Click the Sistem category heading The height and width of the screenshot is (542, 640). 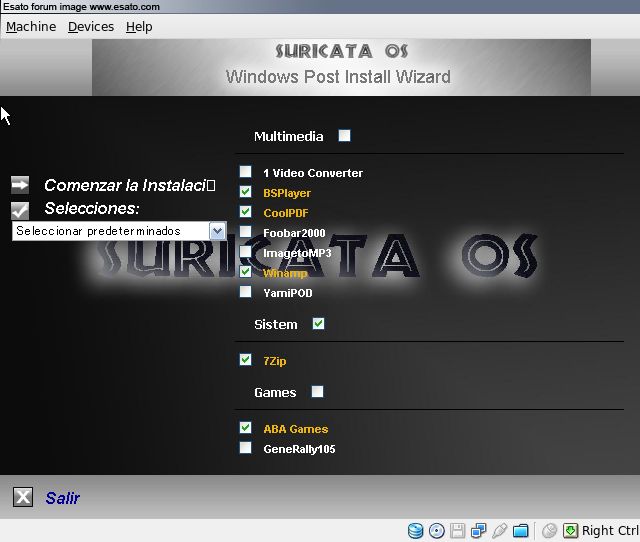(x=276, y=324)
